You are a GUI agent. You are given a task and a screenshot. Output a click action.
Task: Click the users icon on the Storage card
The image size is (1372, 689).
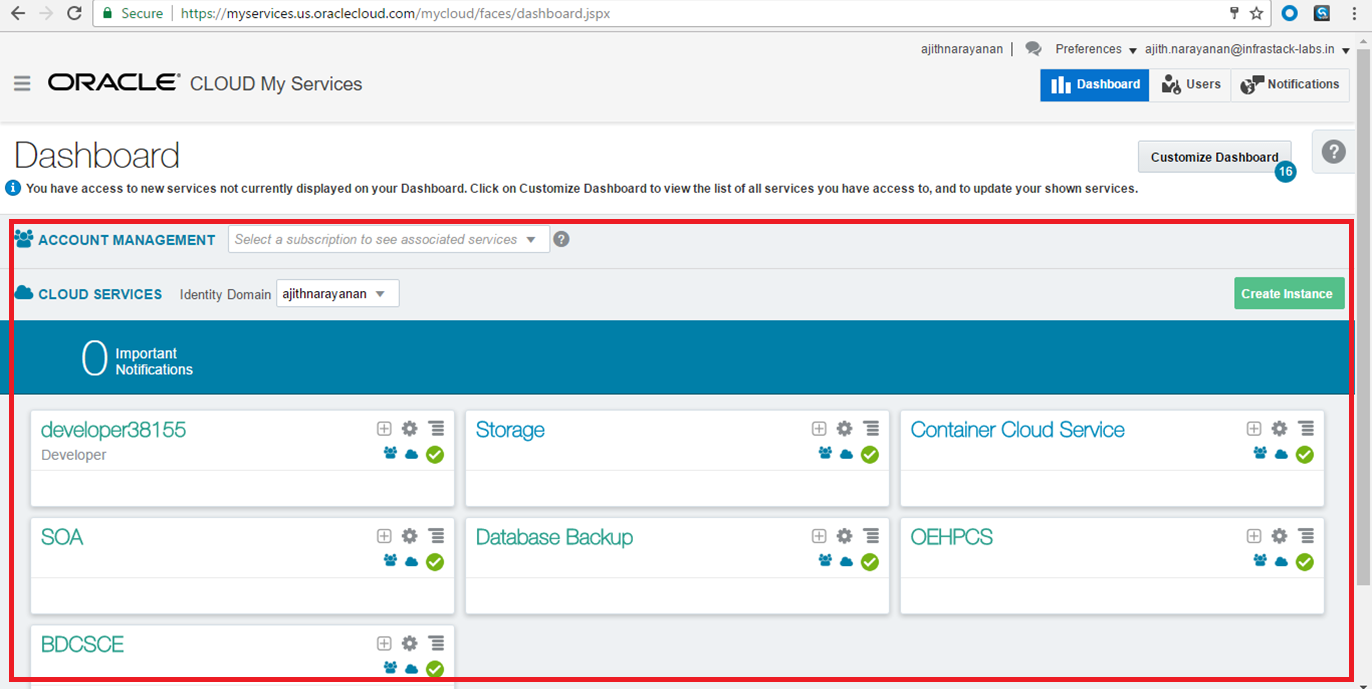point(825,453)
